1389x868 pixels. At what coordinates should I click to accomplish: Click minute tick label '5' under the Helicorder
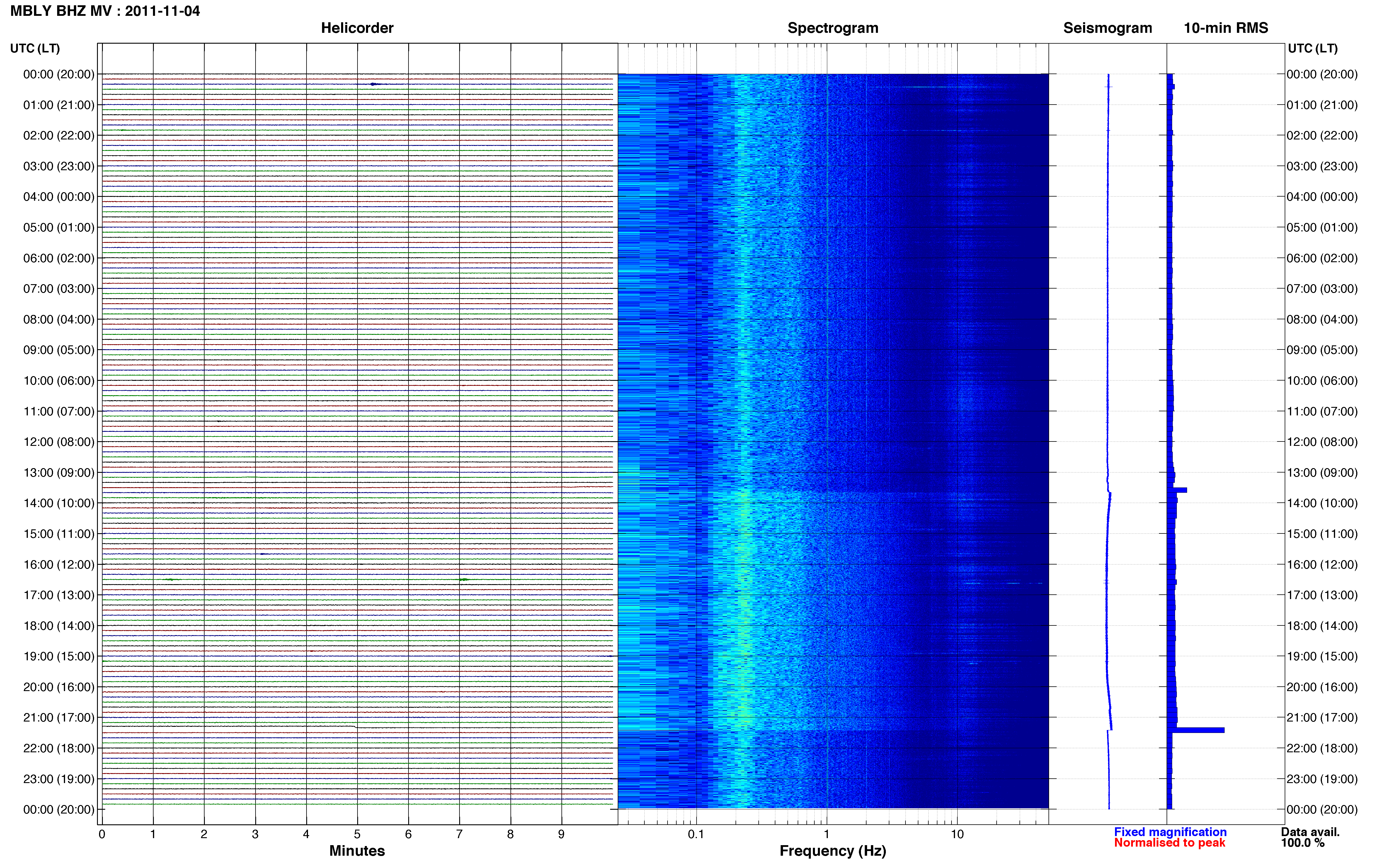357,834
